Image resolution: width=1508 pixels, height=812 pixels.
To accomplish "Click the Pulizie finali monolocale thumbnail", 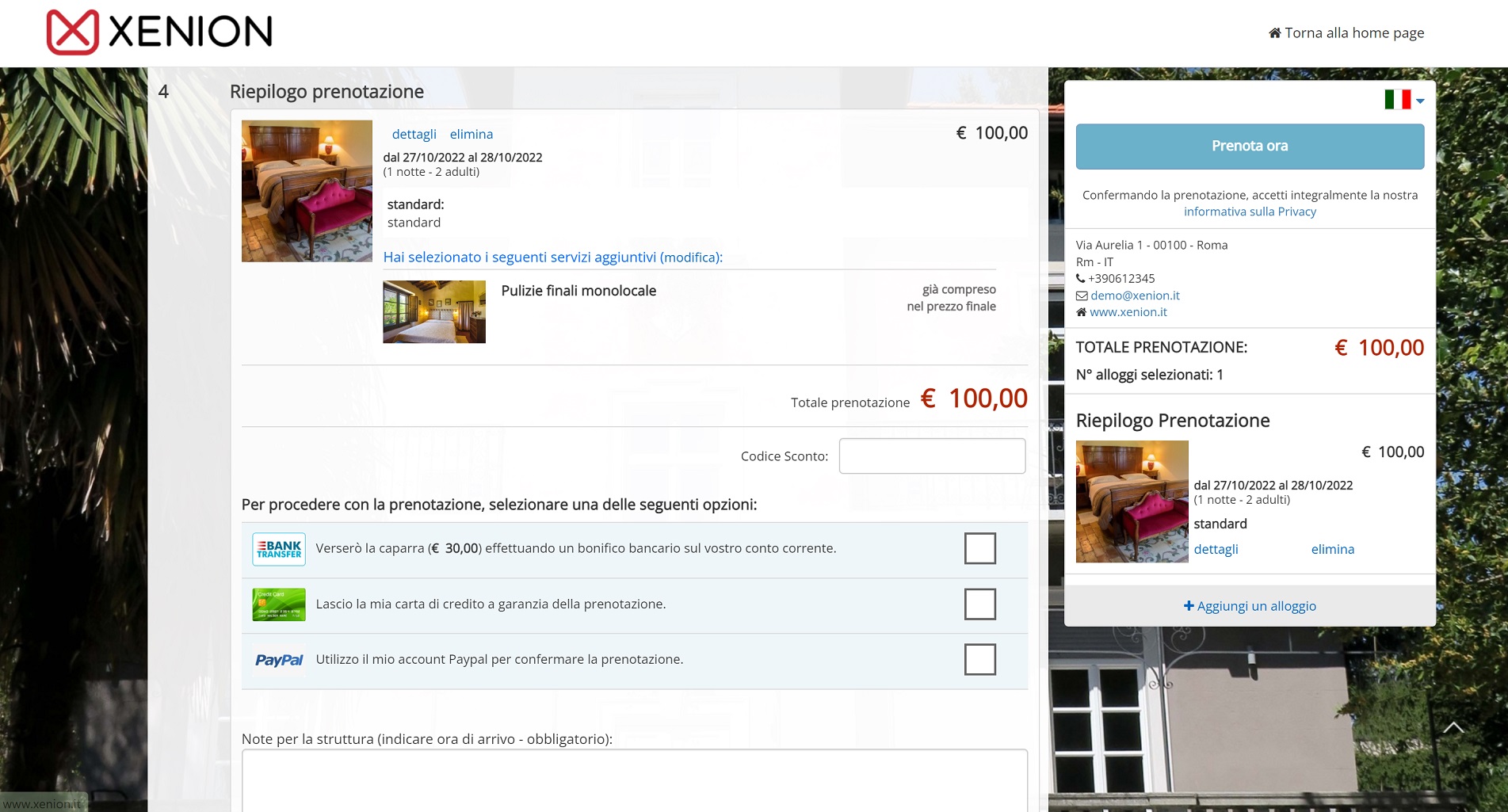I will (x=434, y=311).
